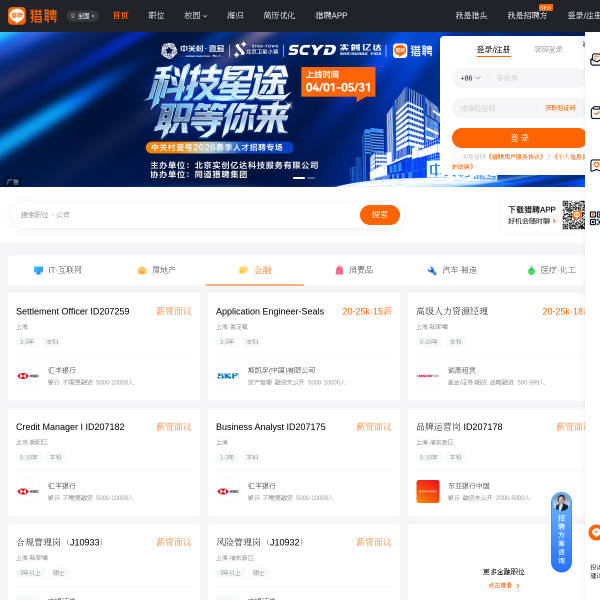Click the auto manufacturing wrench icon
600x600 pixels.
[x=432, y=271]
